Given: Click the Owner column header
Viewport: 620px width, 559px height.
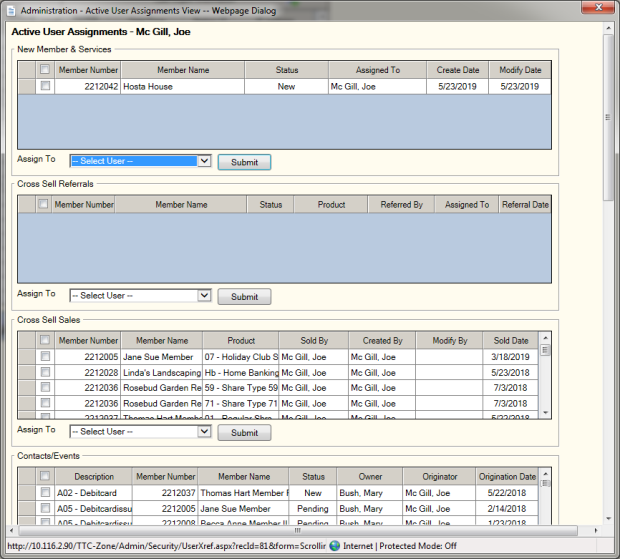Looking at the screenshot, I should 370,476.
